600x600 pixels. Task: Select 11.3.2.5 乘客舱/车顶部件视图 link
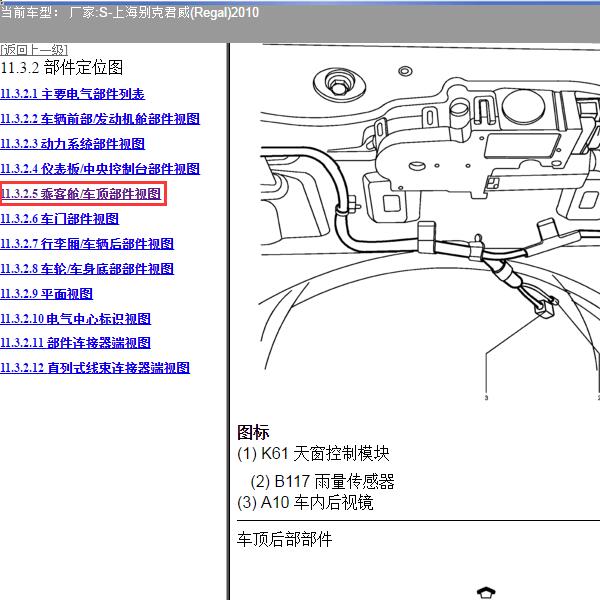[x=81, y=194]
